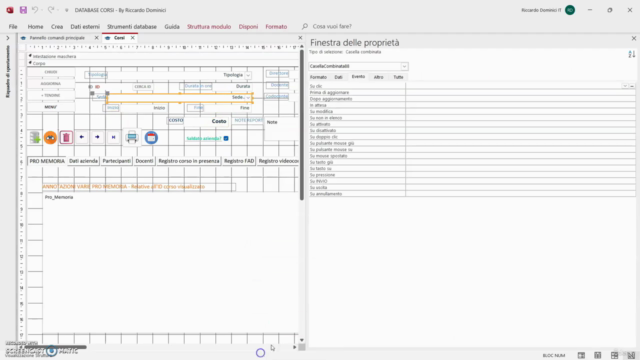Image resolution: width=640 pixels, height=360 pixels.
Task: Open the File menu
Action: tap(13, 27)
